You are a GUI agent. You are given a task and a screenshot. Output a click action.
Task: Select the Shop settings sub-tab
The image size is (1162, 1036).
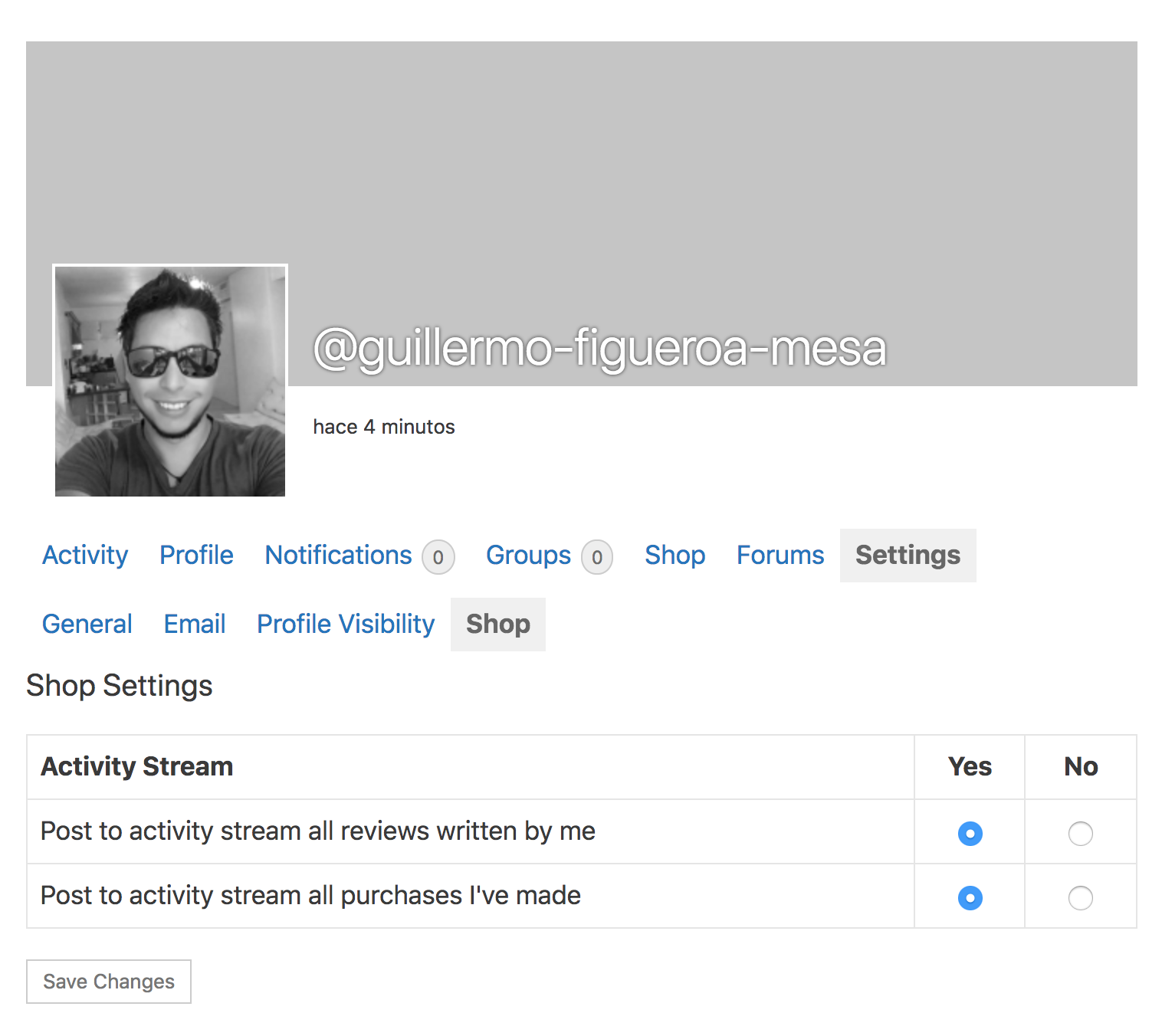click(x=498, y=624)
